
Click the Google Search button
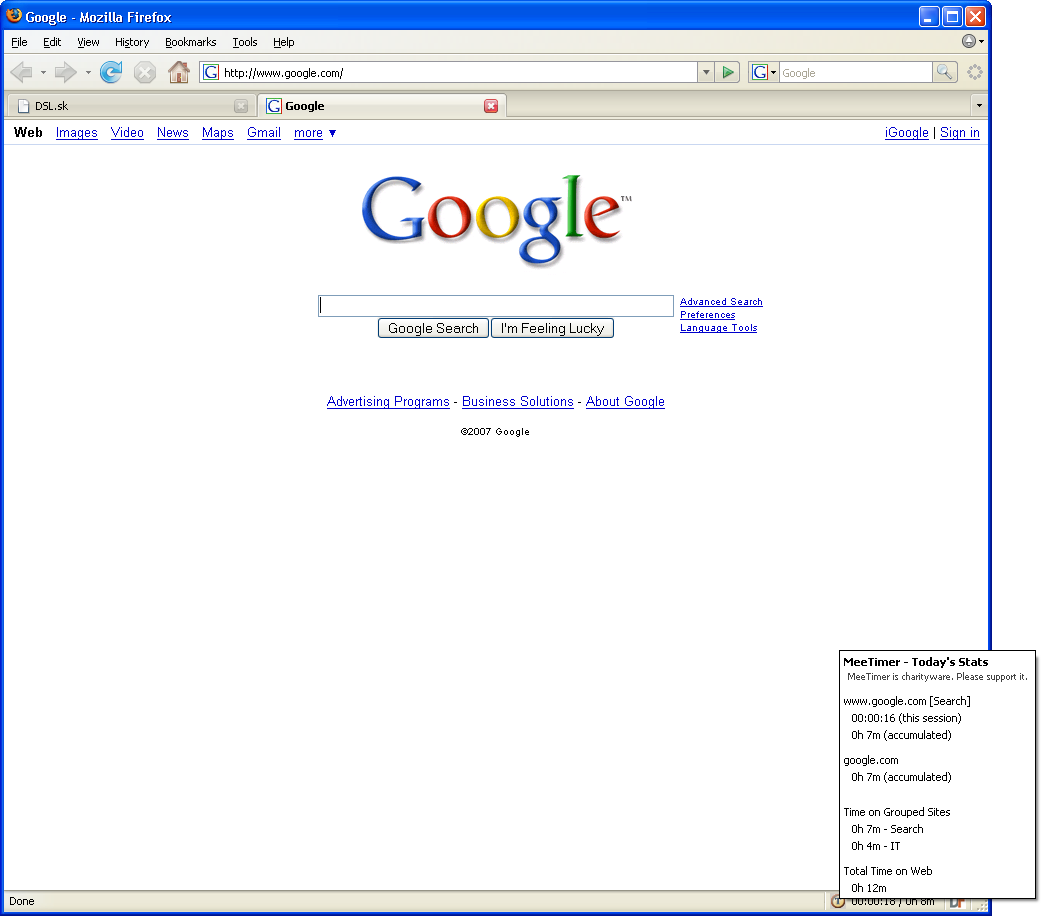point(434,329)
